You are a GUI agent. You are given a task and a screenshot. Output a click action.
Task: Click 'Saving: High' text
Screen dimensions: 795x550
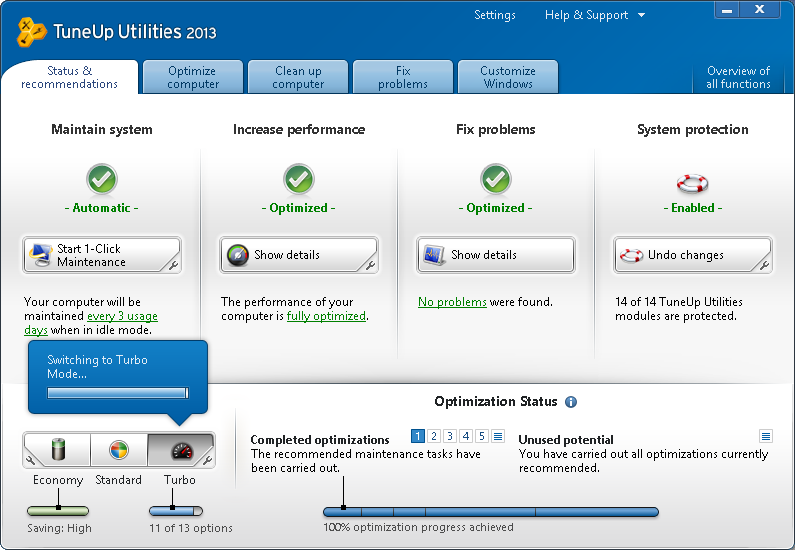(x=59, y=528)
